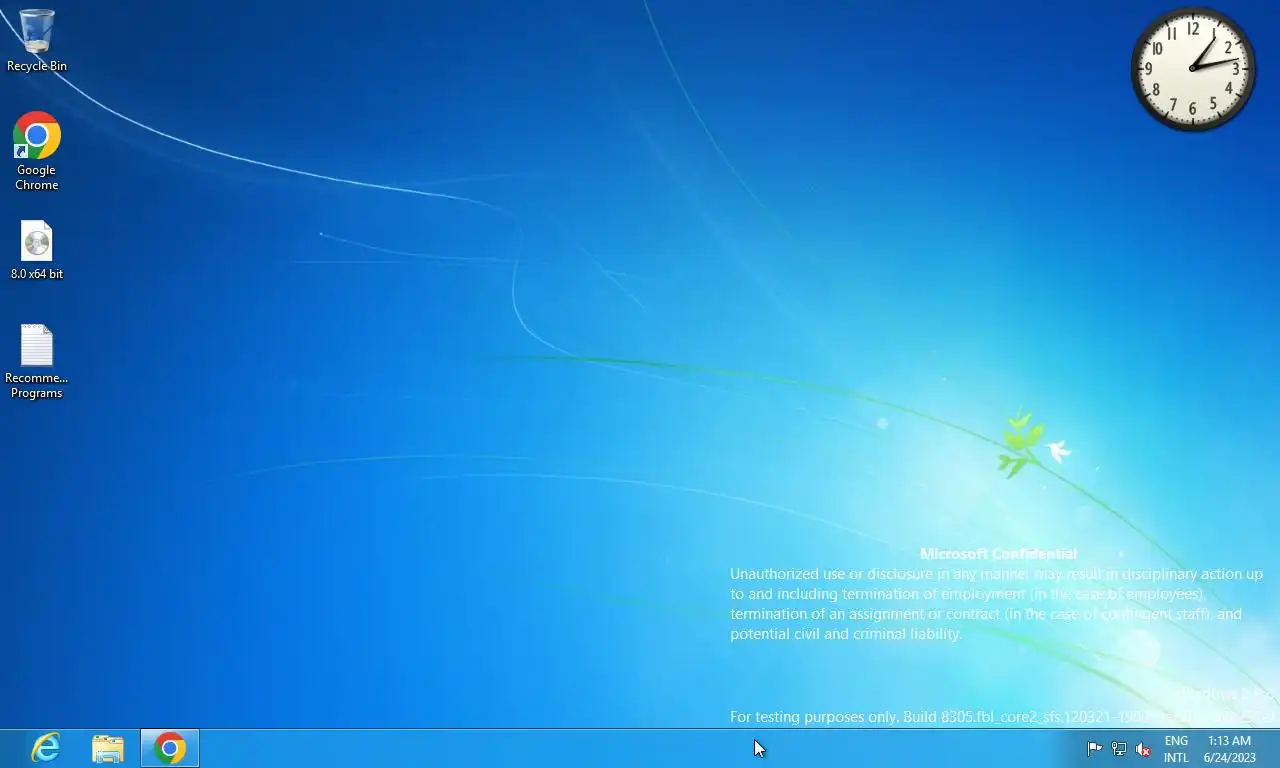
Task: Select the 8.0 x64 bit disc file
Action: click(37, 250)
